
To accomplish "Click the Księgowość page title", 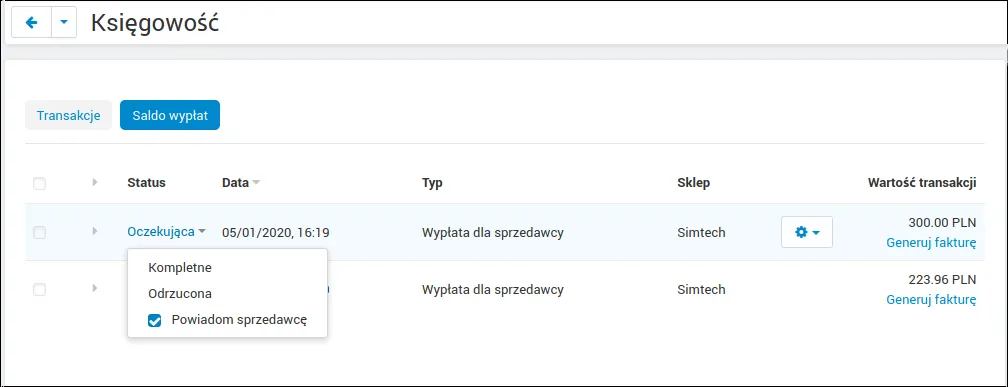I will click(155, 23).
